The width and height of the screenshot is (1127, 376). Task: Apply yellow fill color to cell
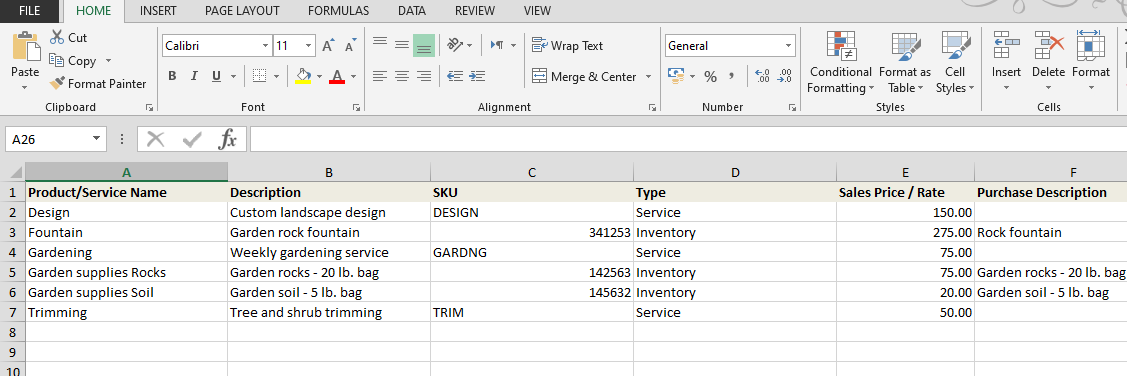303,76
